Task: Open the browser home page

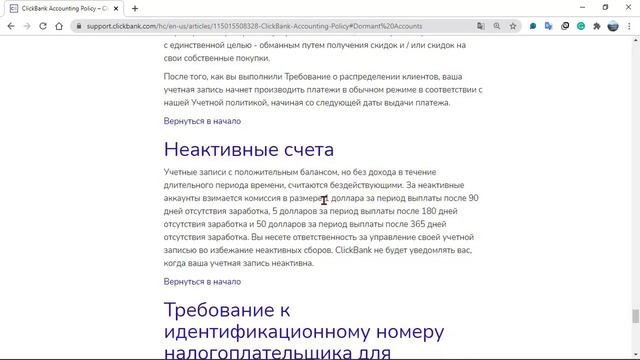Action: coord(59,26)
